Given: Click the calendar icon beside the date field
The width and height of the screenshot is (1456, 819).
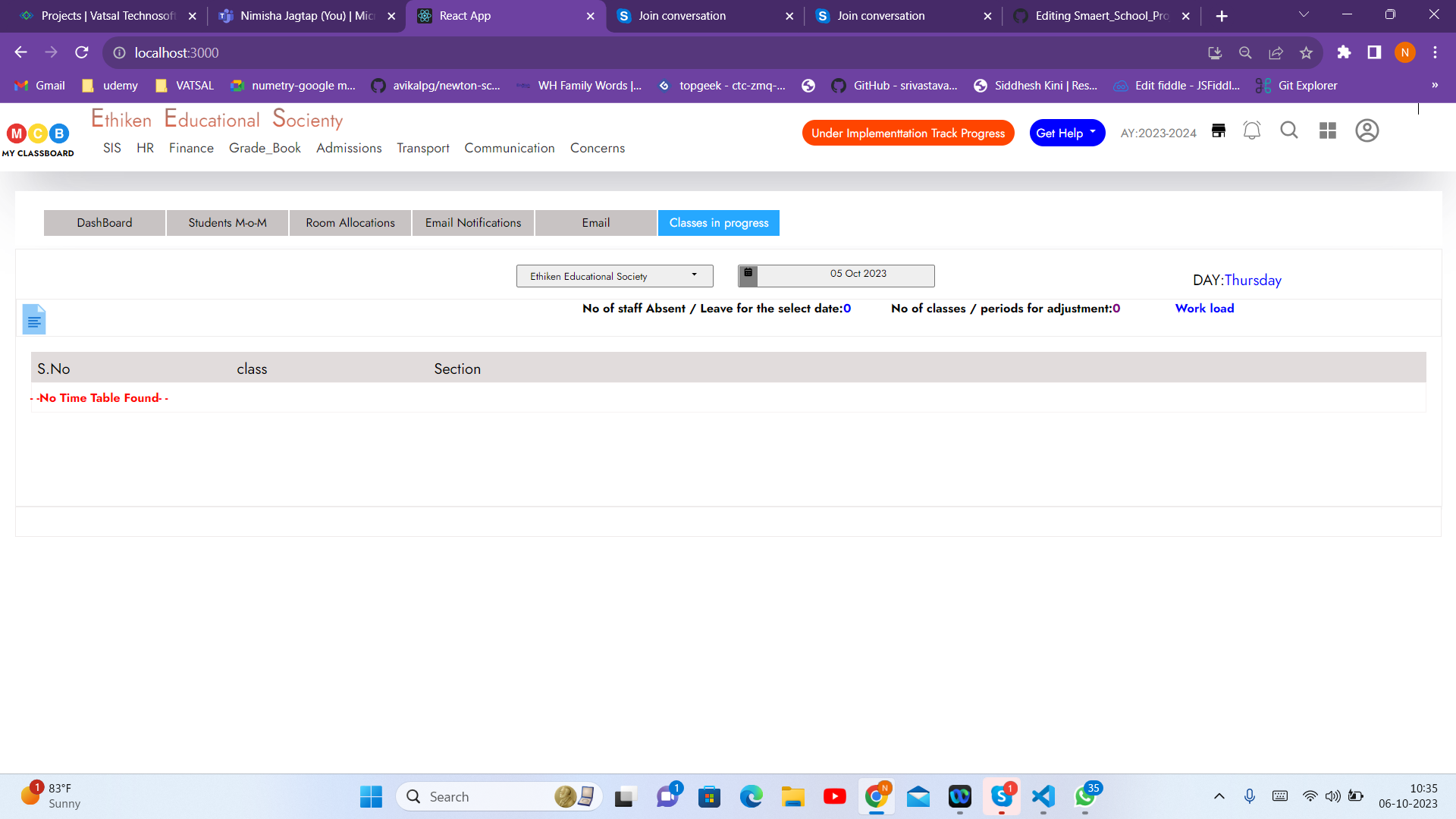Looking at the screenshot, I should point(748,275).
